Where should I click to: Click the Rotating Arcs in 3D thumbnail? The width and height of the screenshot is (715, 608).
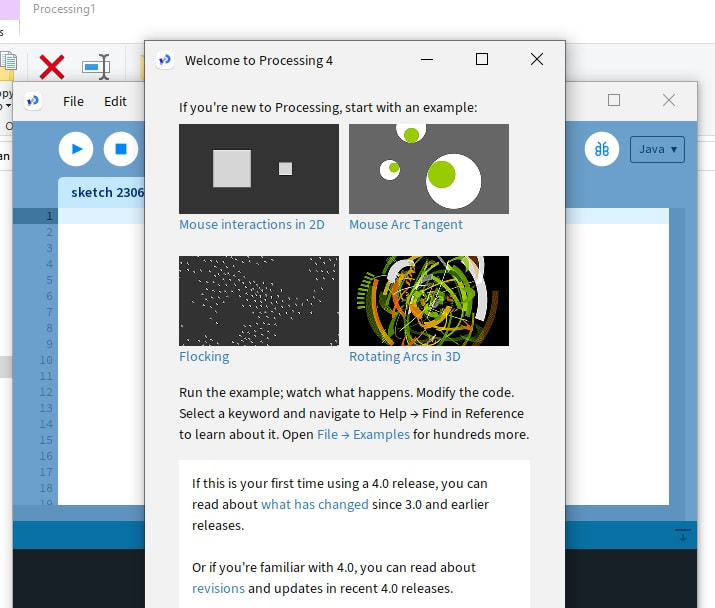pos(429,301)
